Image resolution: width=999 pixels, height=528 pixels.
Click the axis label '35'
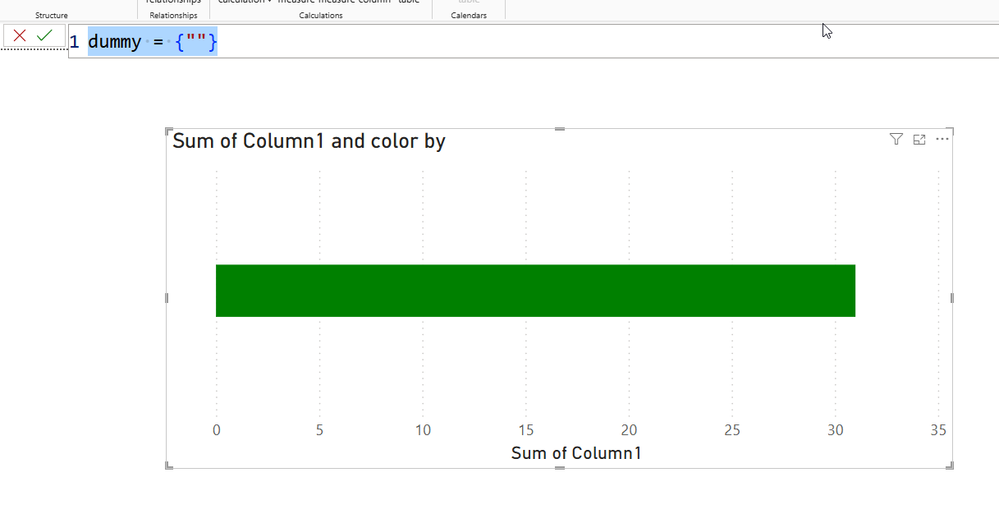pos(938,430)
